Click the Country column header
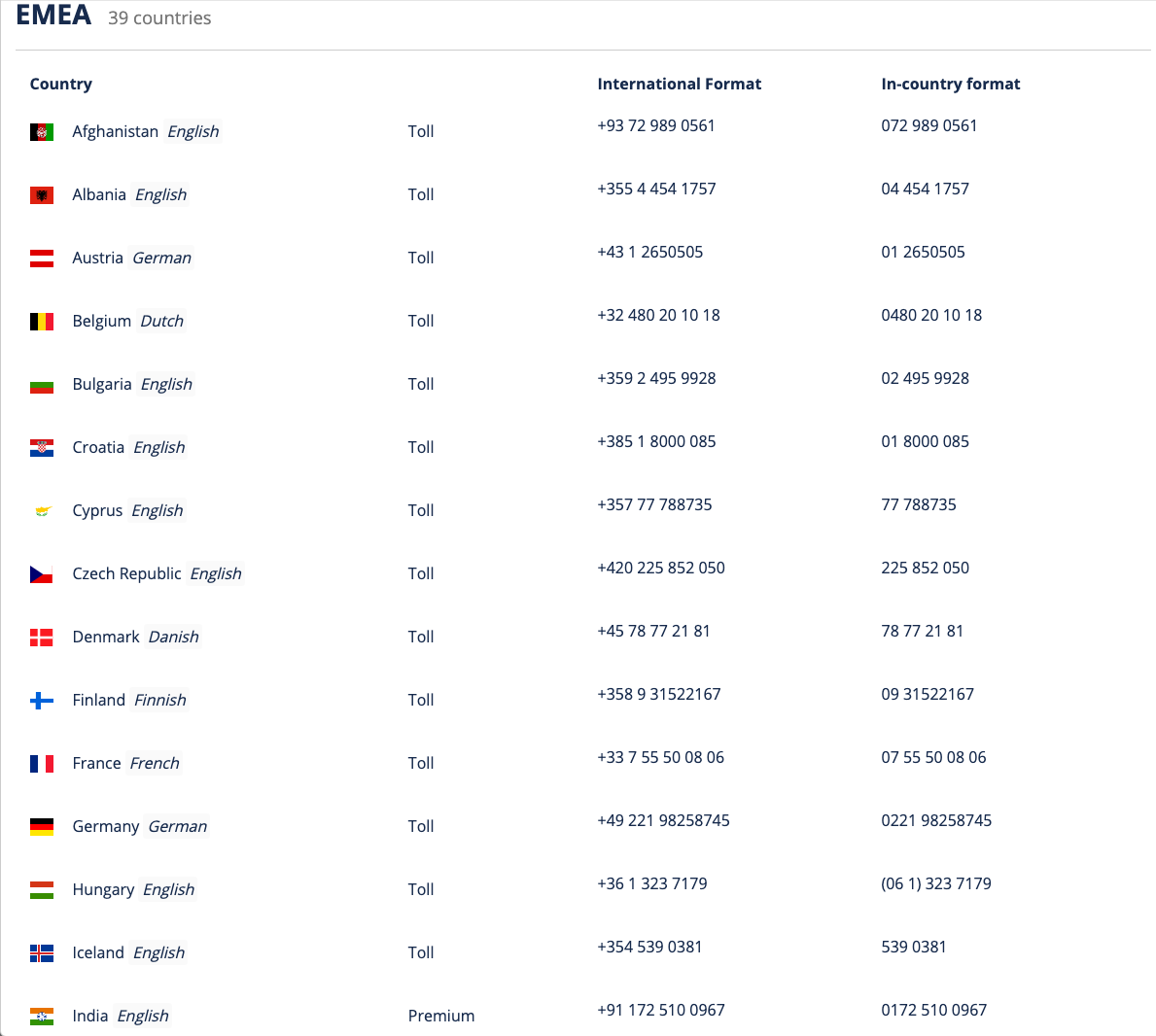This screenshot has height=1036, width=1156. pos(61,84)
